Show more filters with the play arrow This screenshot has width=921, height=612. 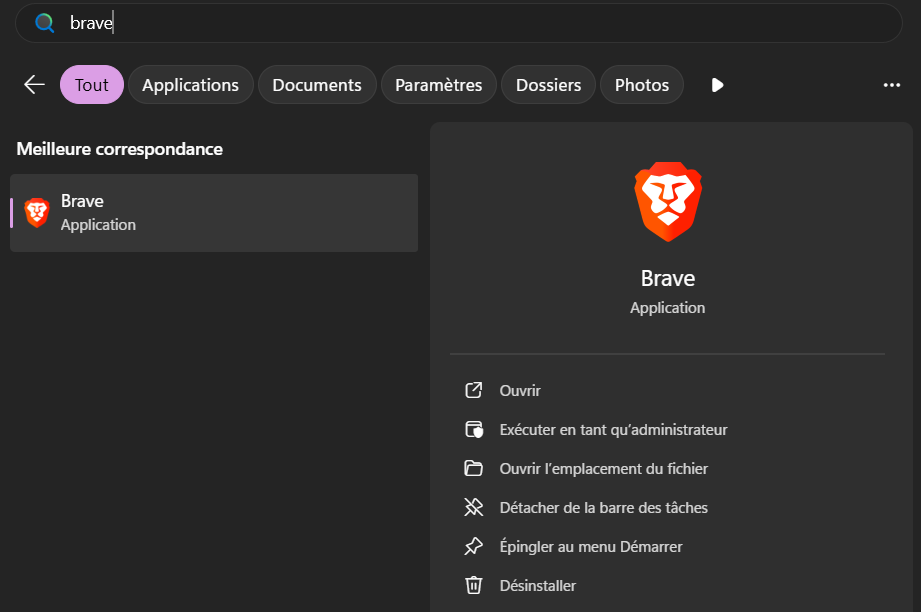point(717,85)
